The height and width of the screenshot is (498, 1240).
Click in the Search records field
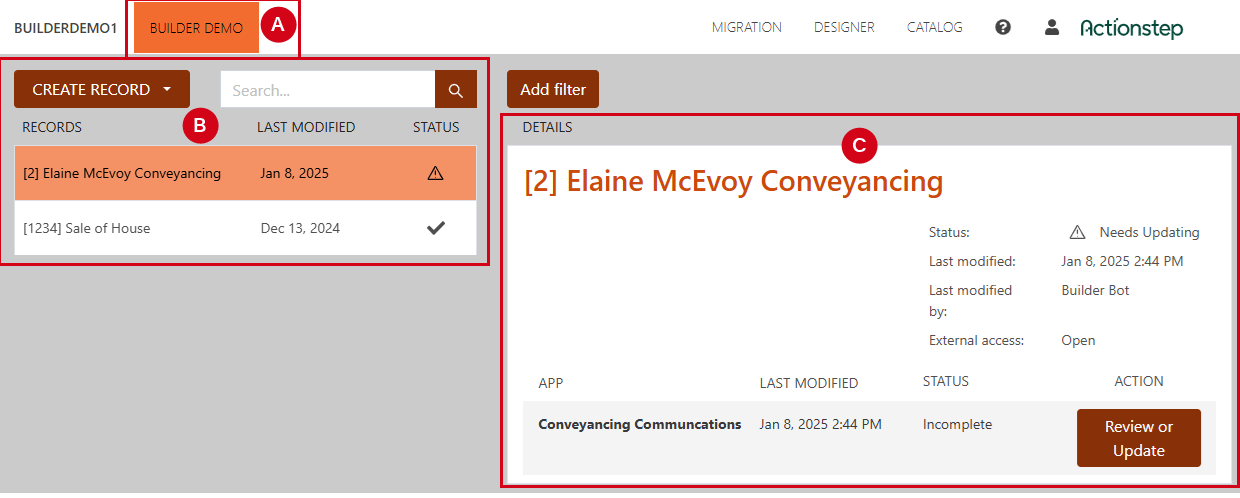(x=328, y=90)
